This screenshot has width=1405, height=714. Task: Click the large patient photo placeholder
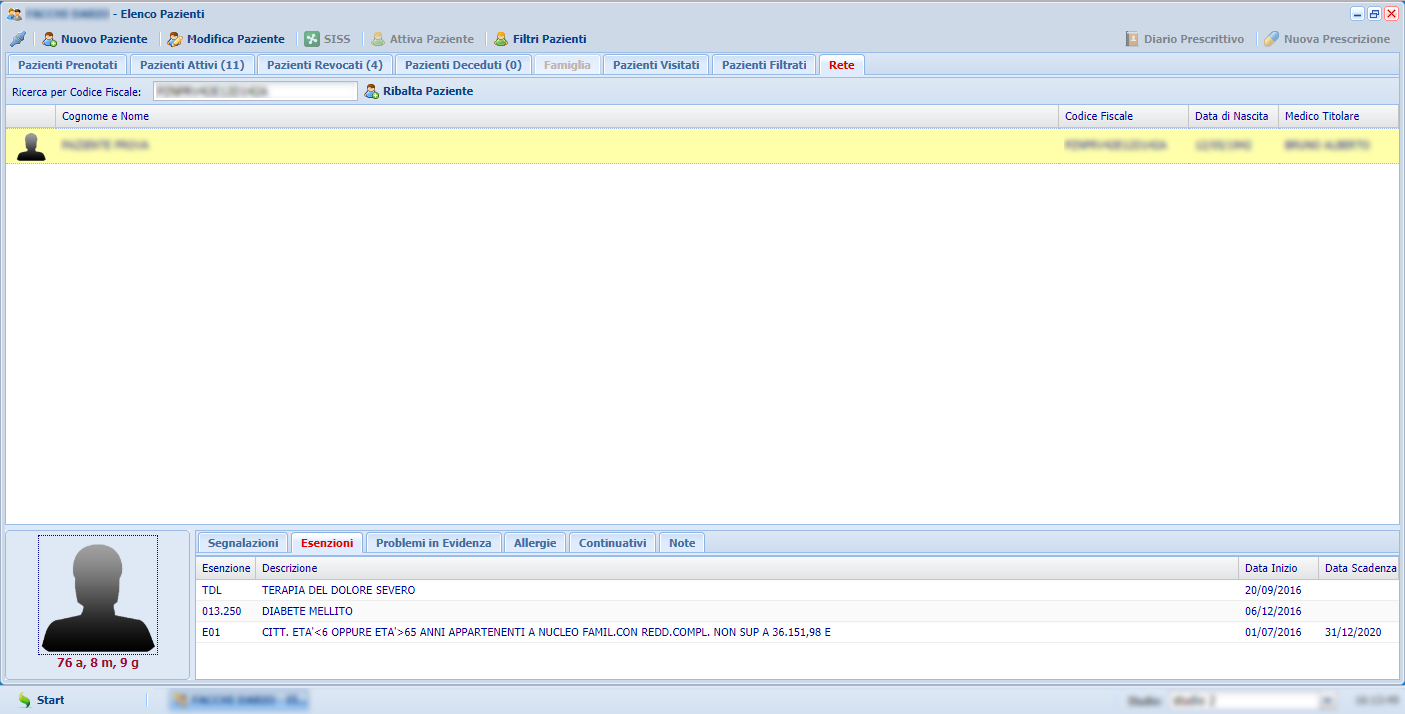(98, 594)
